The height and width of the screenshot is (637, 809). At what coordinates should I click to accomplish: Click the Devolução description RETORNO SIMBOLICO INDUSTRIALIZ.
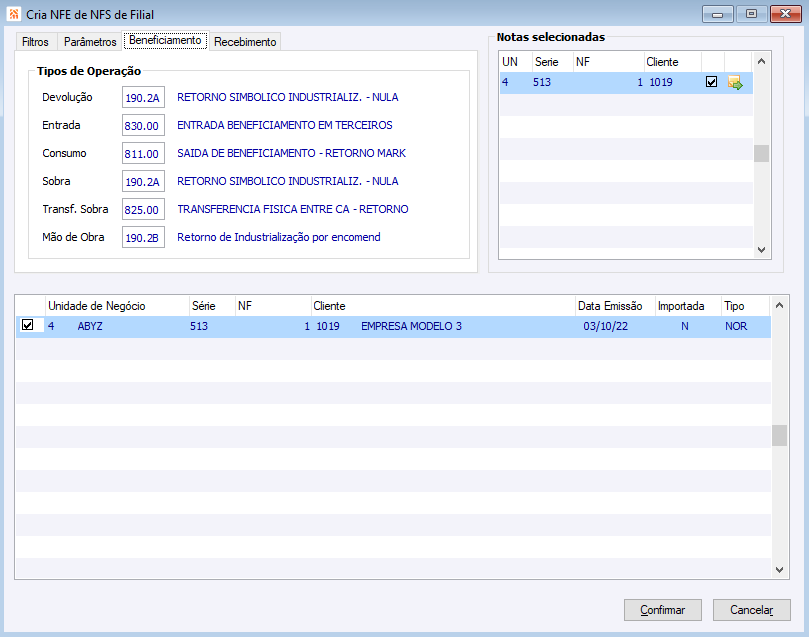pos(287,97)
